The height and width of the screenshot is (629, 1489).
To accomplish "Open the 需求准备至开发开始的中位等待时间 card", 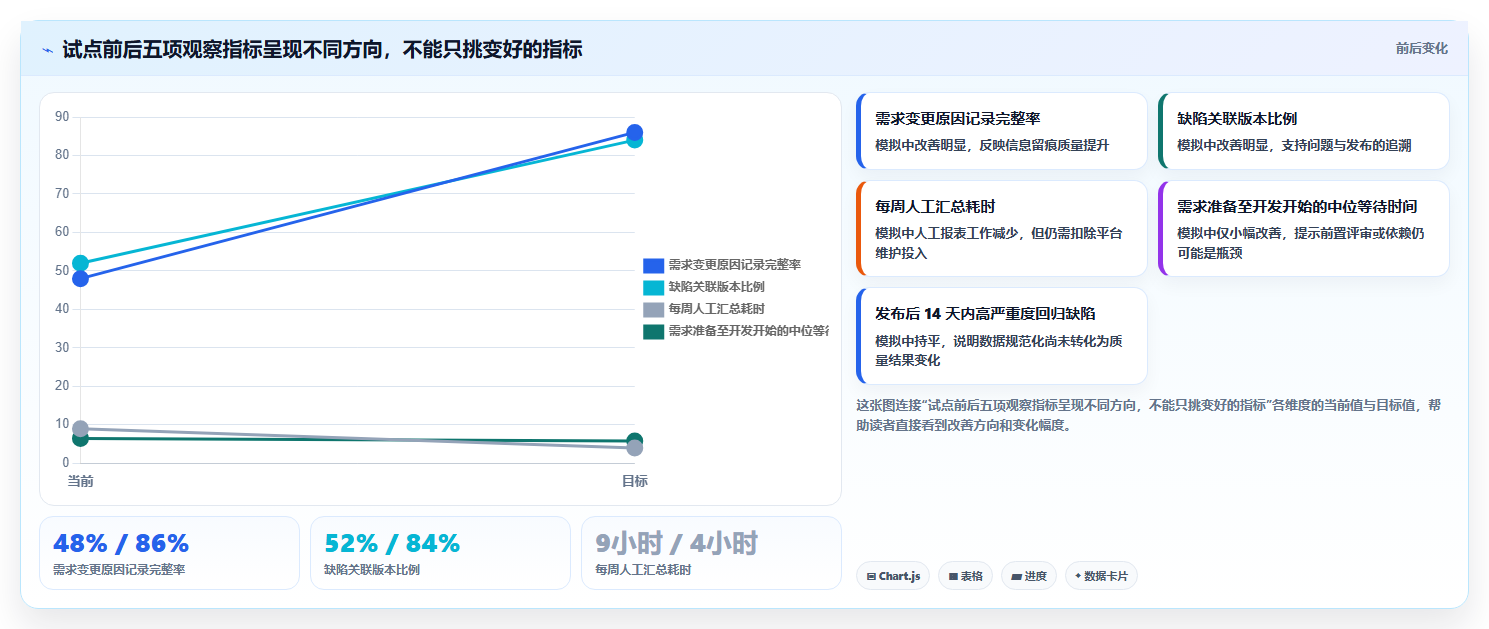I will [1304, 228].
